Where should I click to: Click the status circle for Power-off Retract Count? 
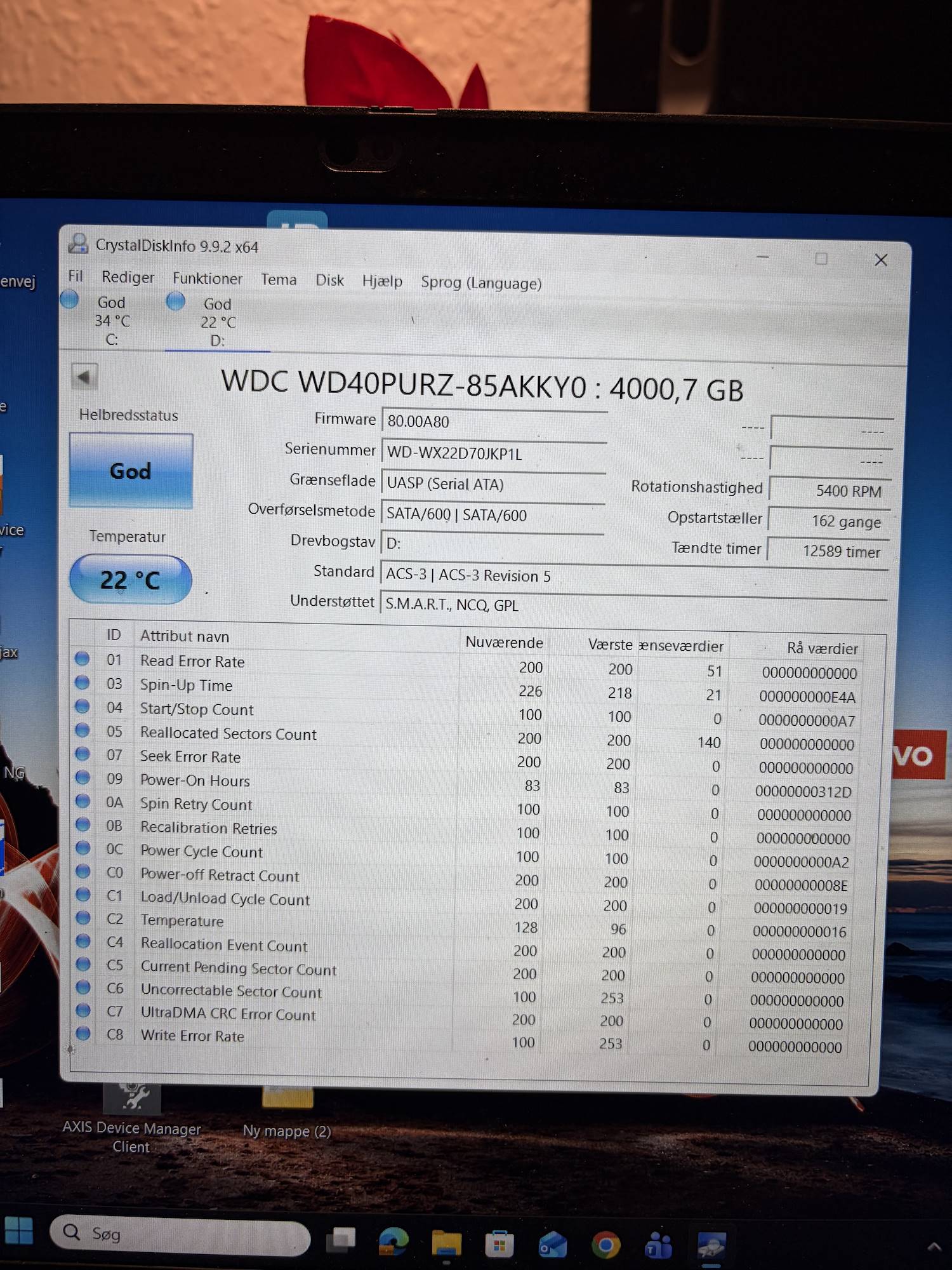pyautogui.click(x=83, y=871)
